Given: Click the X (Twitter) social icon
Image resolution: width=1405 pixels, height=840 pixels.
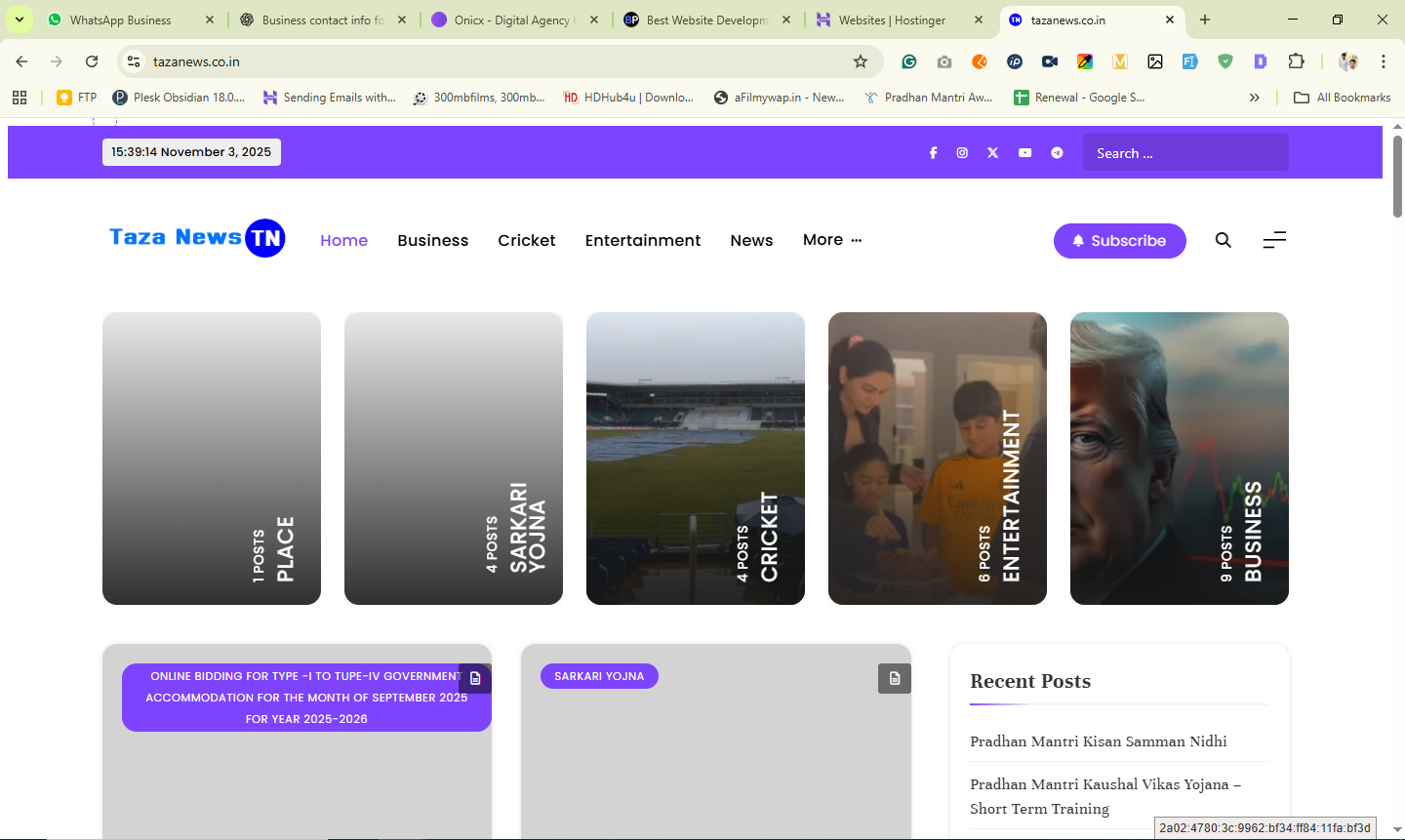Looking at the screenshot, I should [992, 153].
